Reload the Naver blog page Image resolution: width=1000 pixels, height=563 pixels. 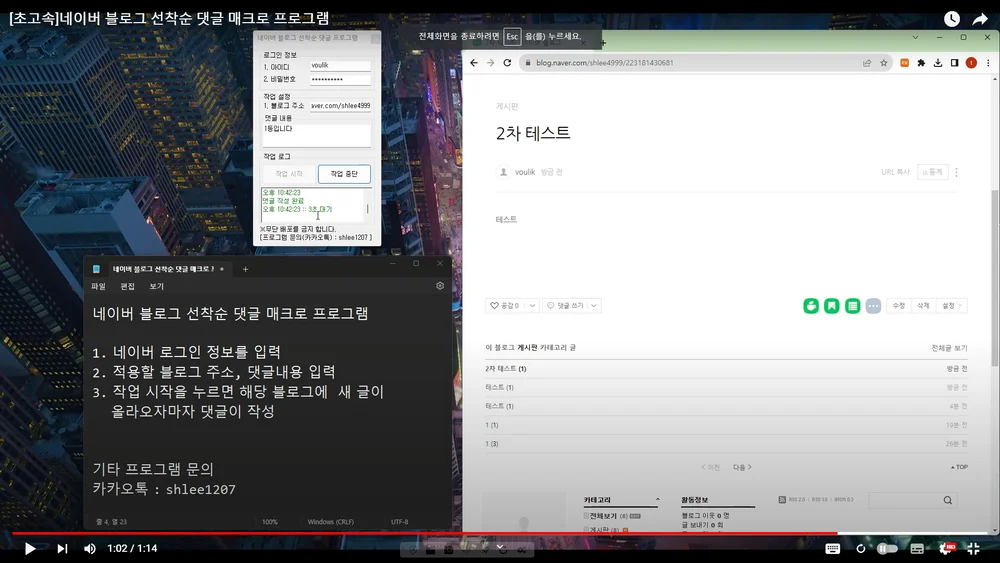point(507,62)
